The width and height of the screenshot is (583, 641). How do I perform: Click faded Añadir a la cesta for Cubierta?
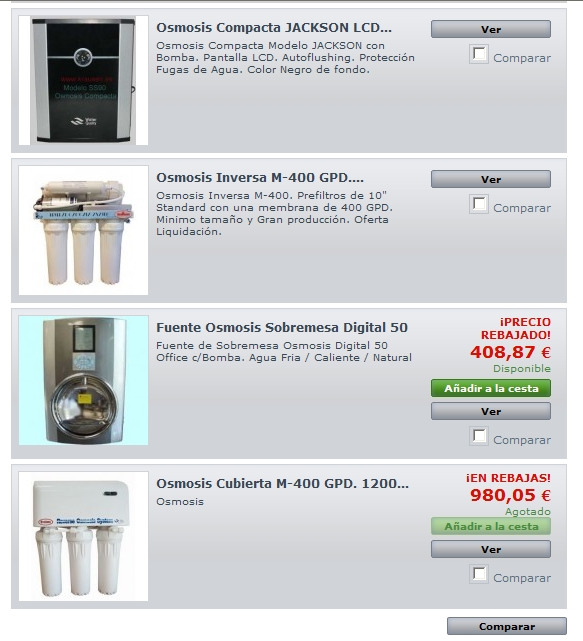(491, 527)
